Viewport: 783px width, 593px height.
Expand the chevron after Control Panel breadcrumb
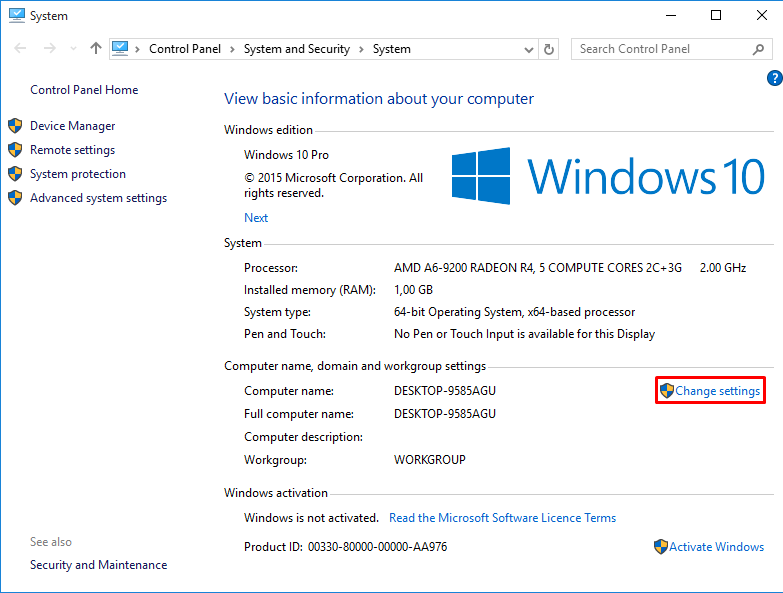click(x=232, y=49)
